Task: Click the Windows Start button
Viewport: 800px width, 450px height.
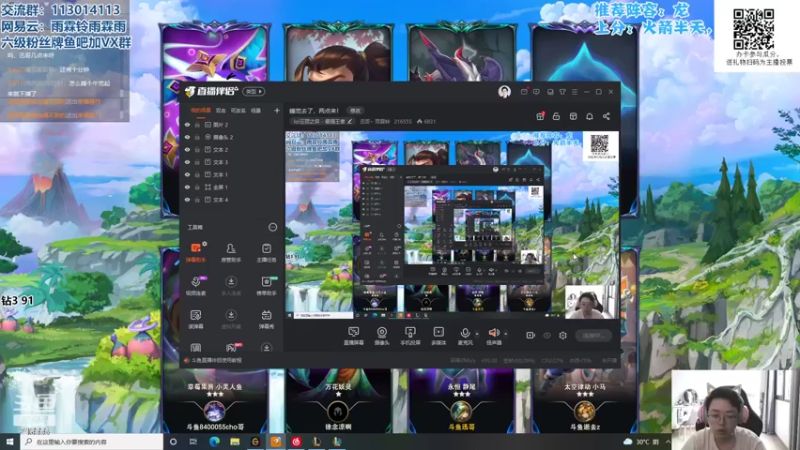Action: (10, 442)
